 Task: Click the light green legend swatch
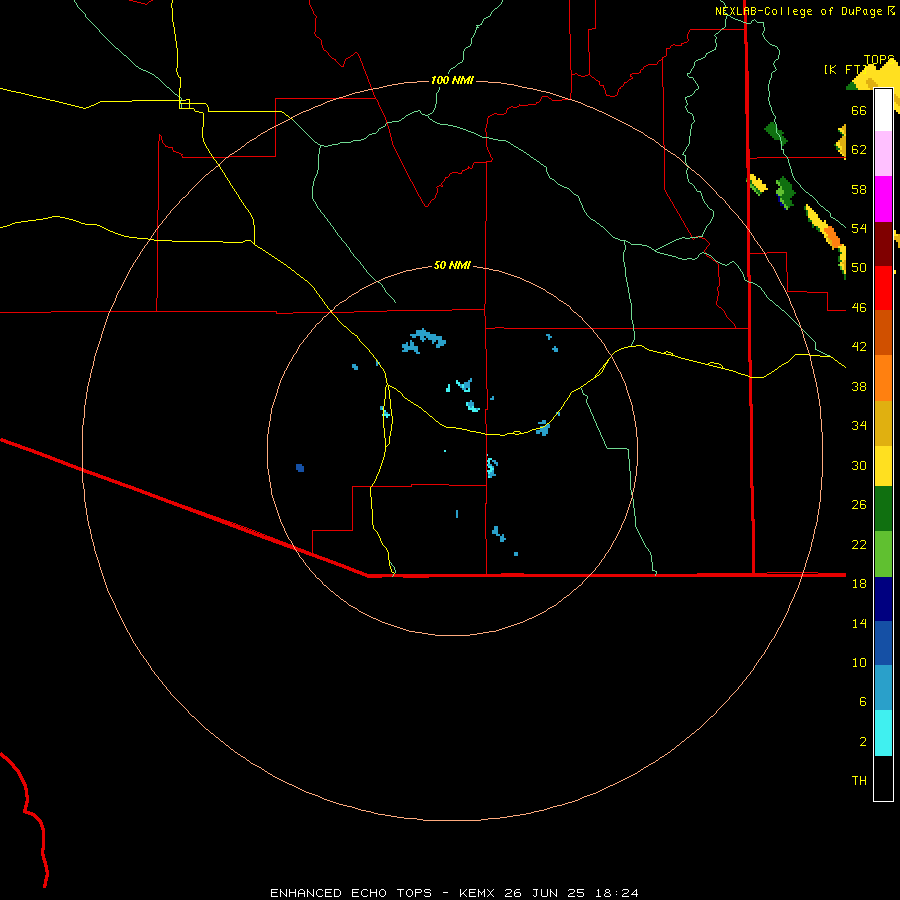point(883,554)
